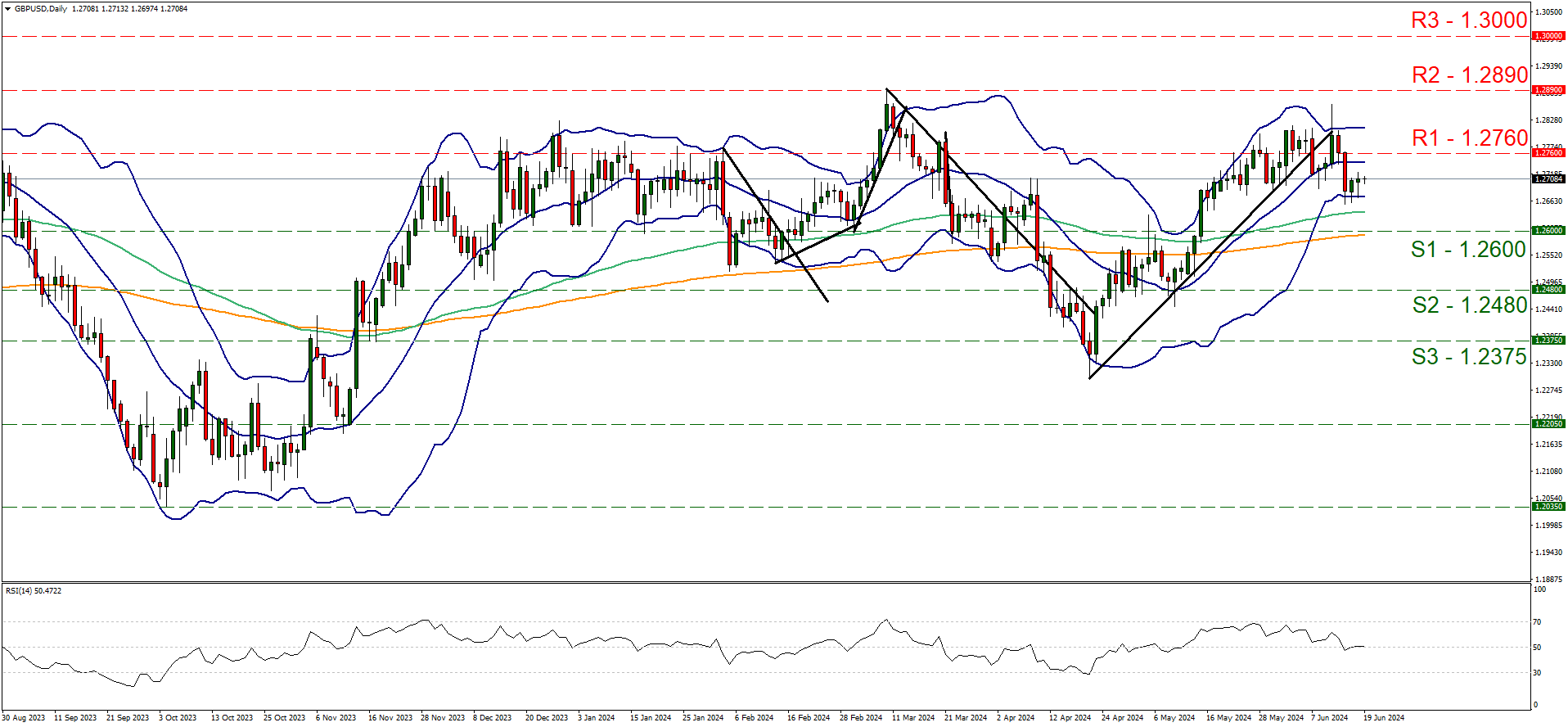This screenshot has width=1568, height=727.
Task: Click the green 1.2480 price tag
Action: pyautogui.click(x=1548, y=290)
